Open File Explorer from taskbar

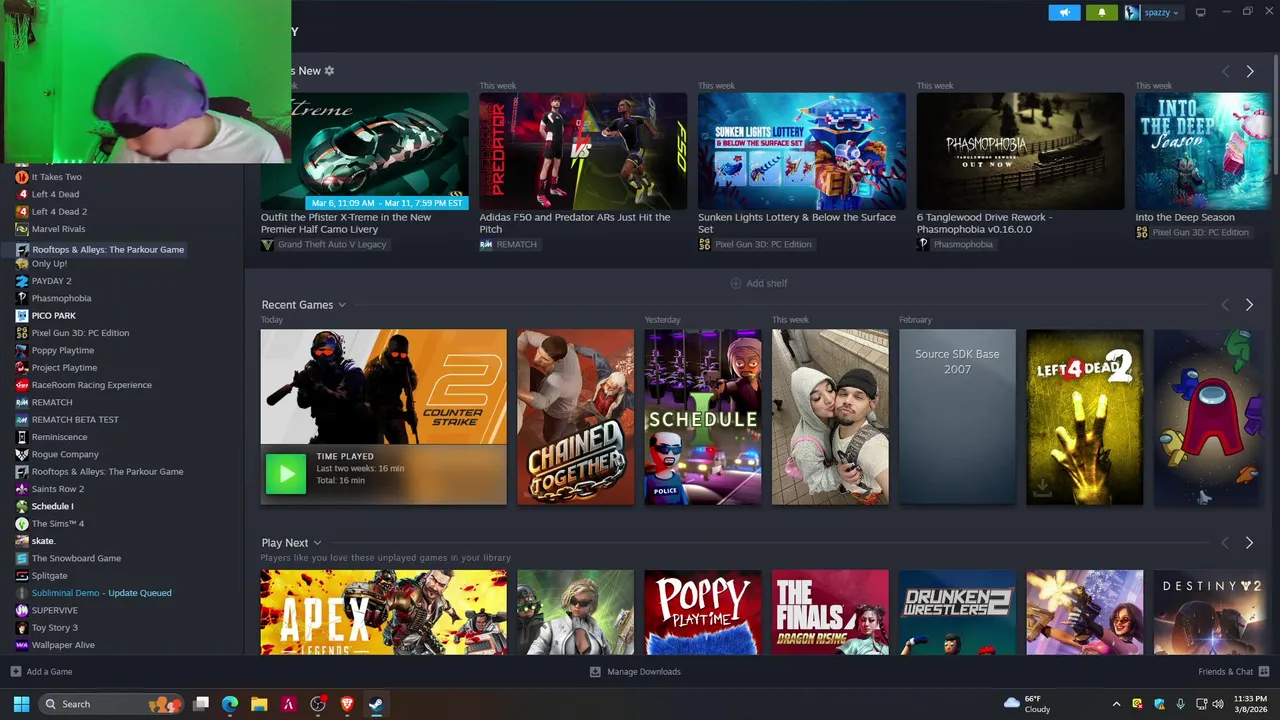(x=259, y=704)
